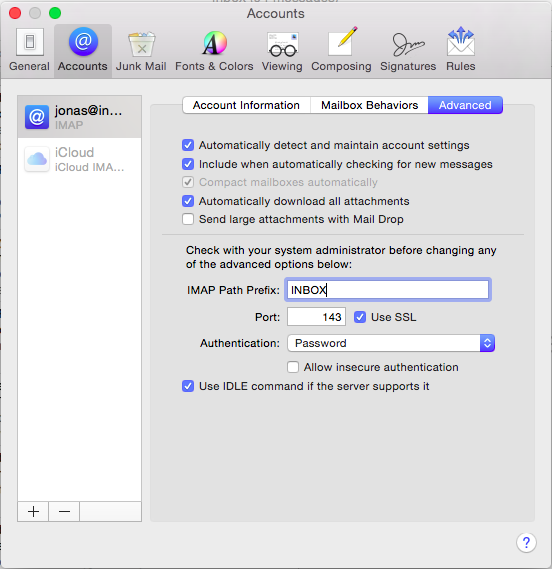Screen dimensions: 552x569
Task: Open the Composing preferences pane
Action: click(x=341, y=50)
